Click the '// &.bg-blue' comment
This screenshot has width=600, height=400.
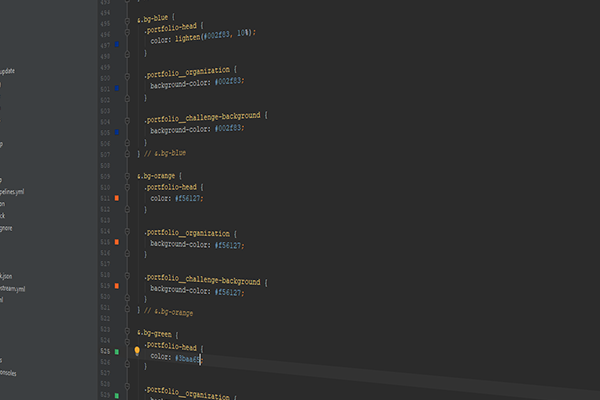pos(165,153)
